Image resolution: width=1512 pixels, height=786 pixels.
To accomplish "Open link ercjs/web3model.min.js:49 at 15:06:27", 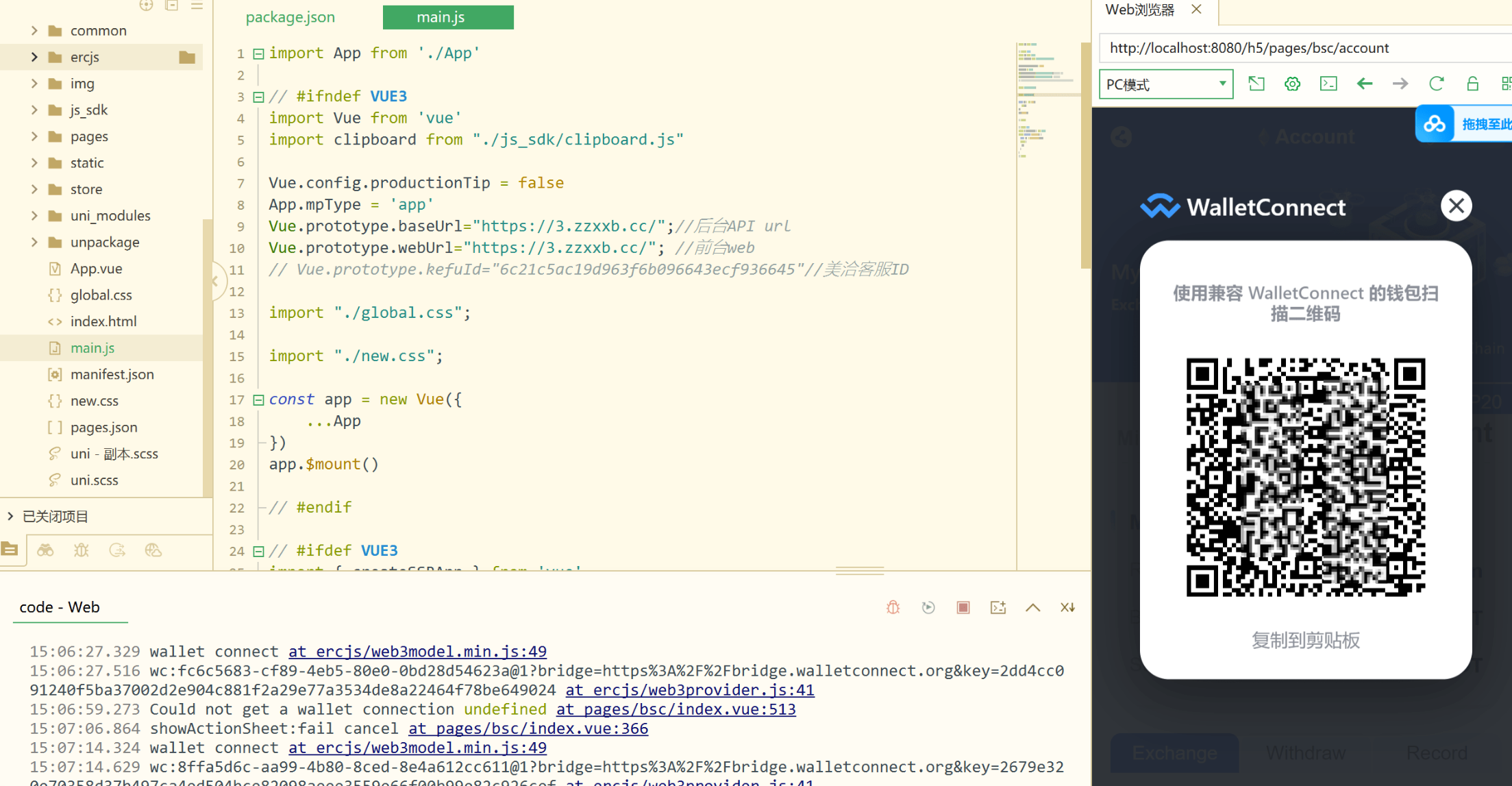I will point(417,651).
